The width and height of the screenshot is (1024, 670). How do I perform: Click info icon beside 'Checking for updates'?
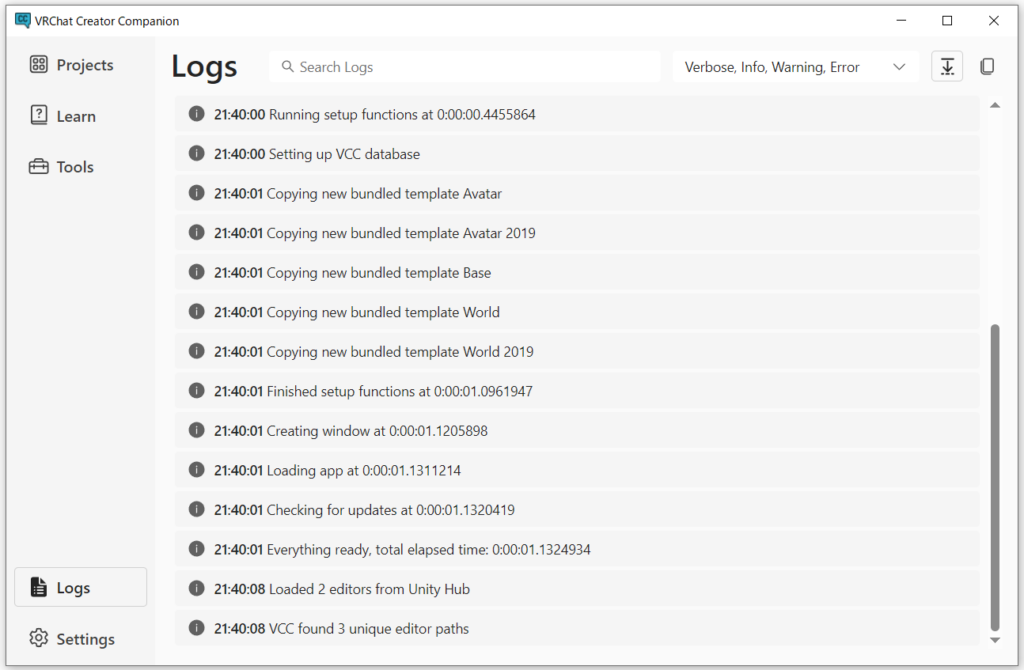(x=197, y=509)
